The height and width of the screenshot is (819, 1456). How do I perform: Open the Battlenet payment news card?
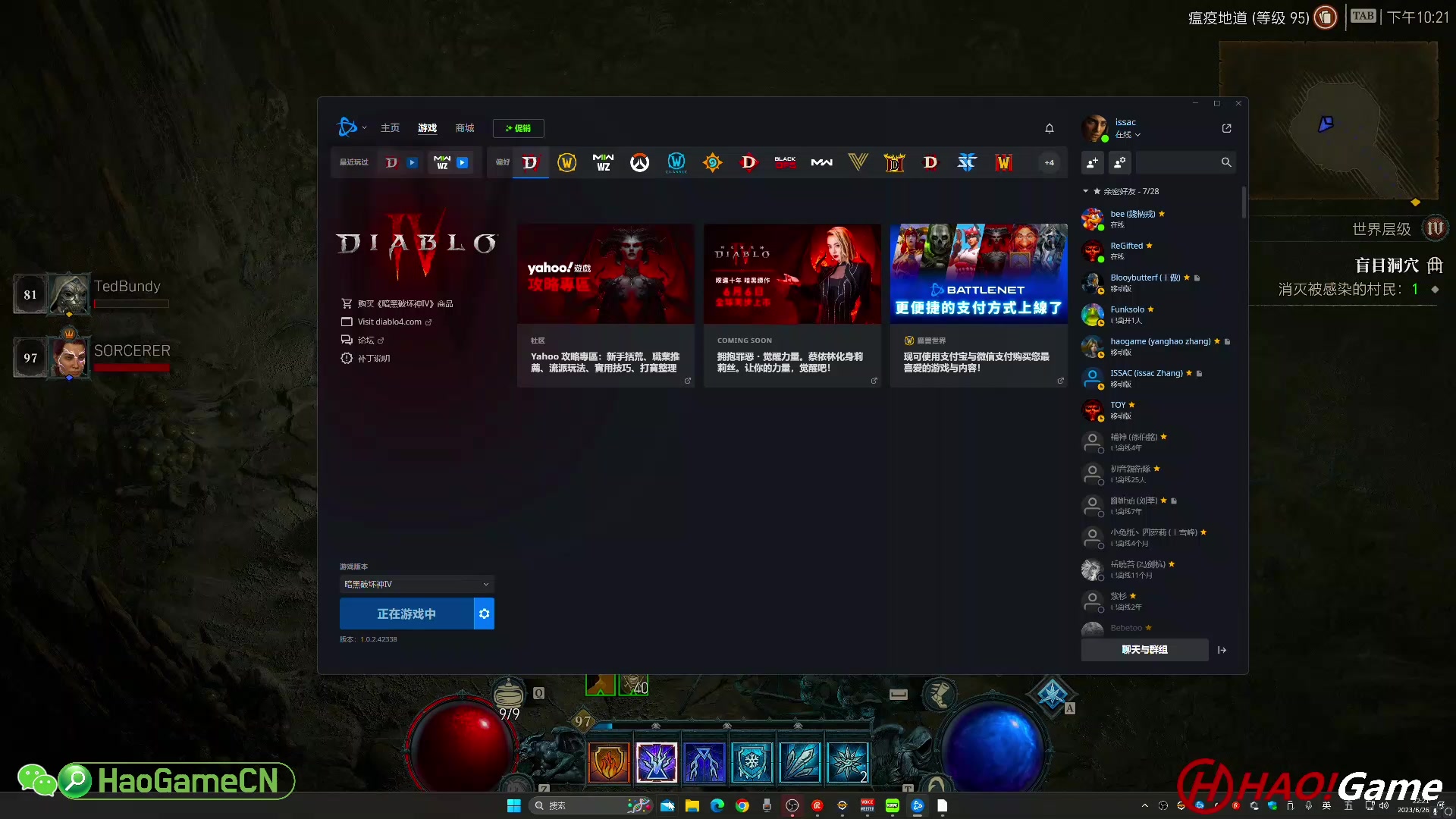coord(978,305)
